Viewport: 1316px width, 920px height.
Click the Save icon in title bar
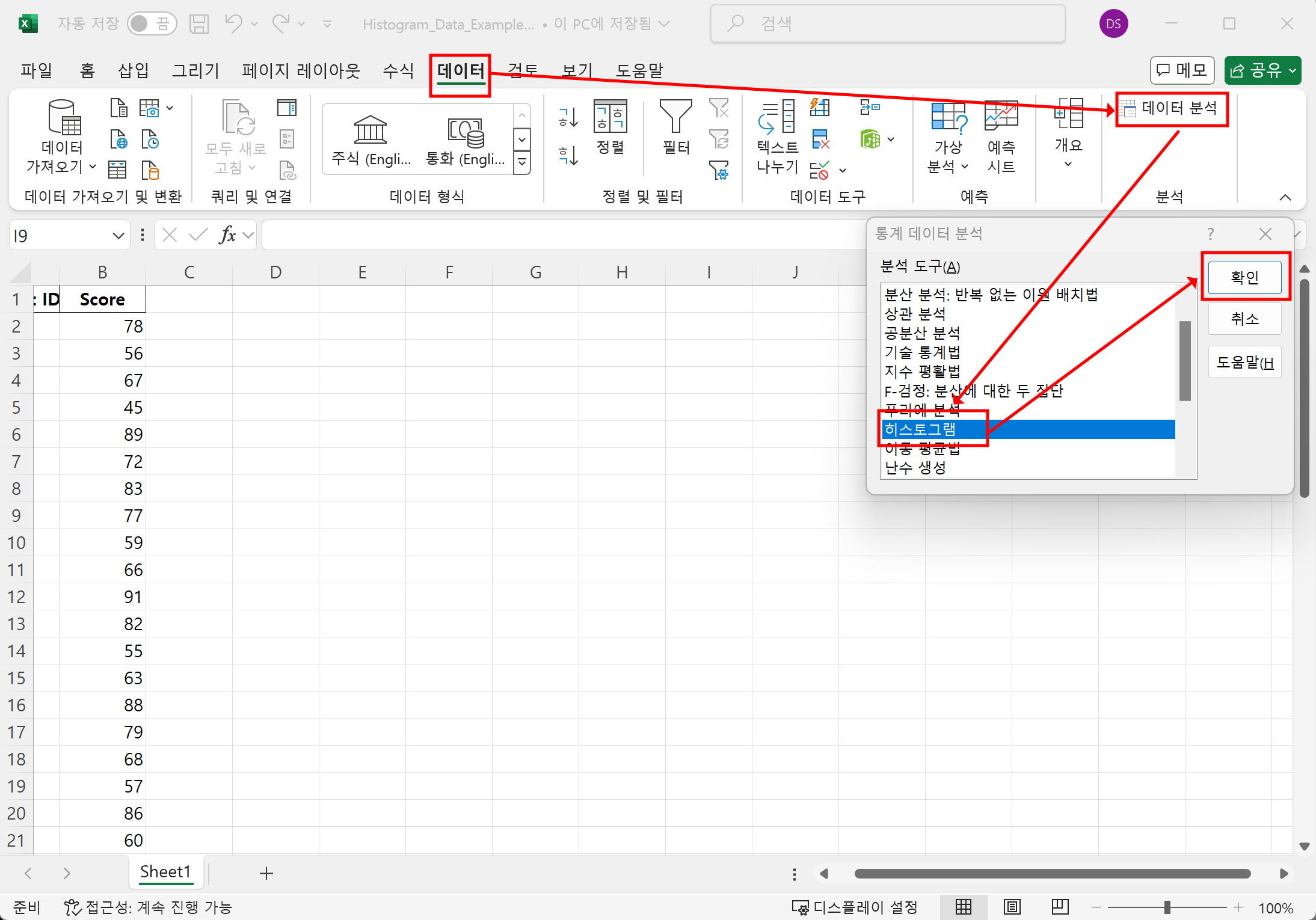coord(199,24)
